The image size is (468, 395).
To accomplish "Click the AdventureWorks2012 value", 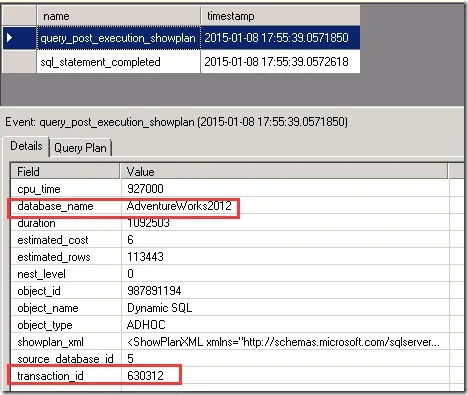I will pos(179,206).
